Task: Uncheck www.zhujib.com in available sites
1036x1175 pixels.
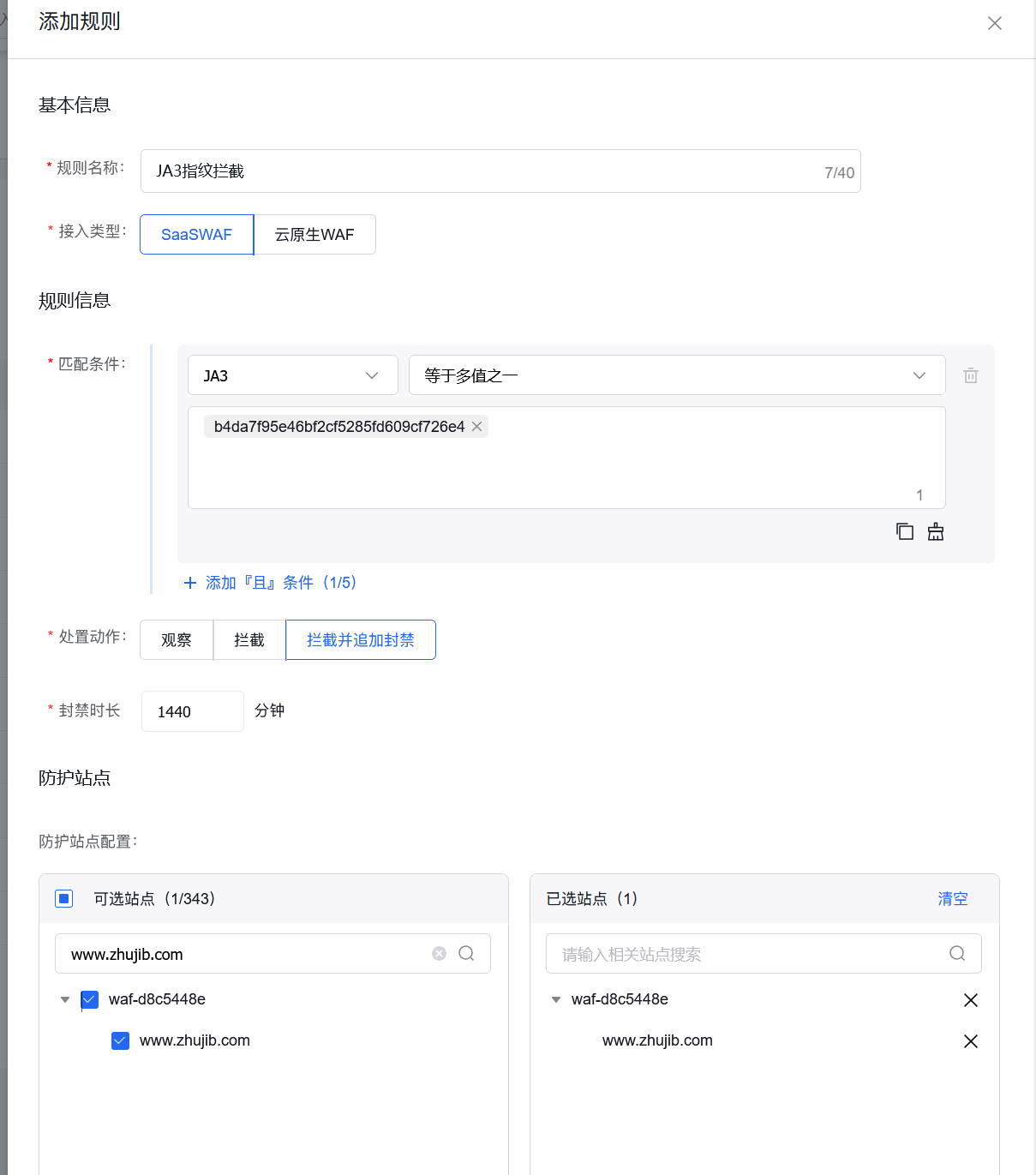Action: point(121,1040)
